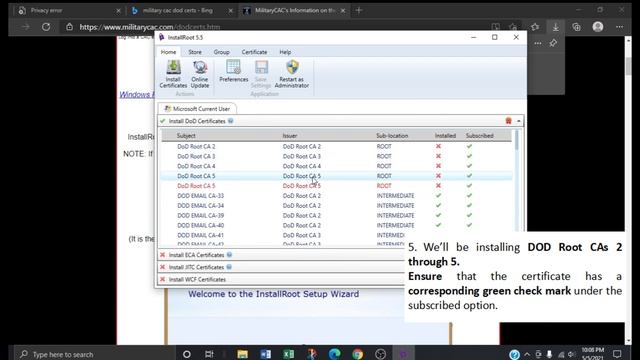The image size is (640, 360).
Task: Collapse the Install DoD Certificates group arrow
Action: point(518,121)
